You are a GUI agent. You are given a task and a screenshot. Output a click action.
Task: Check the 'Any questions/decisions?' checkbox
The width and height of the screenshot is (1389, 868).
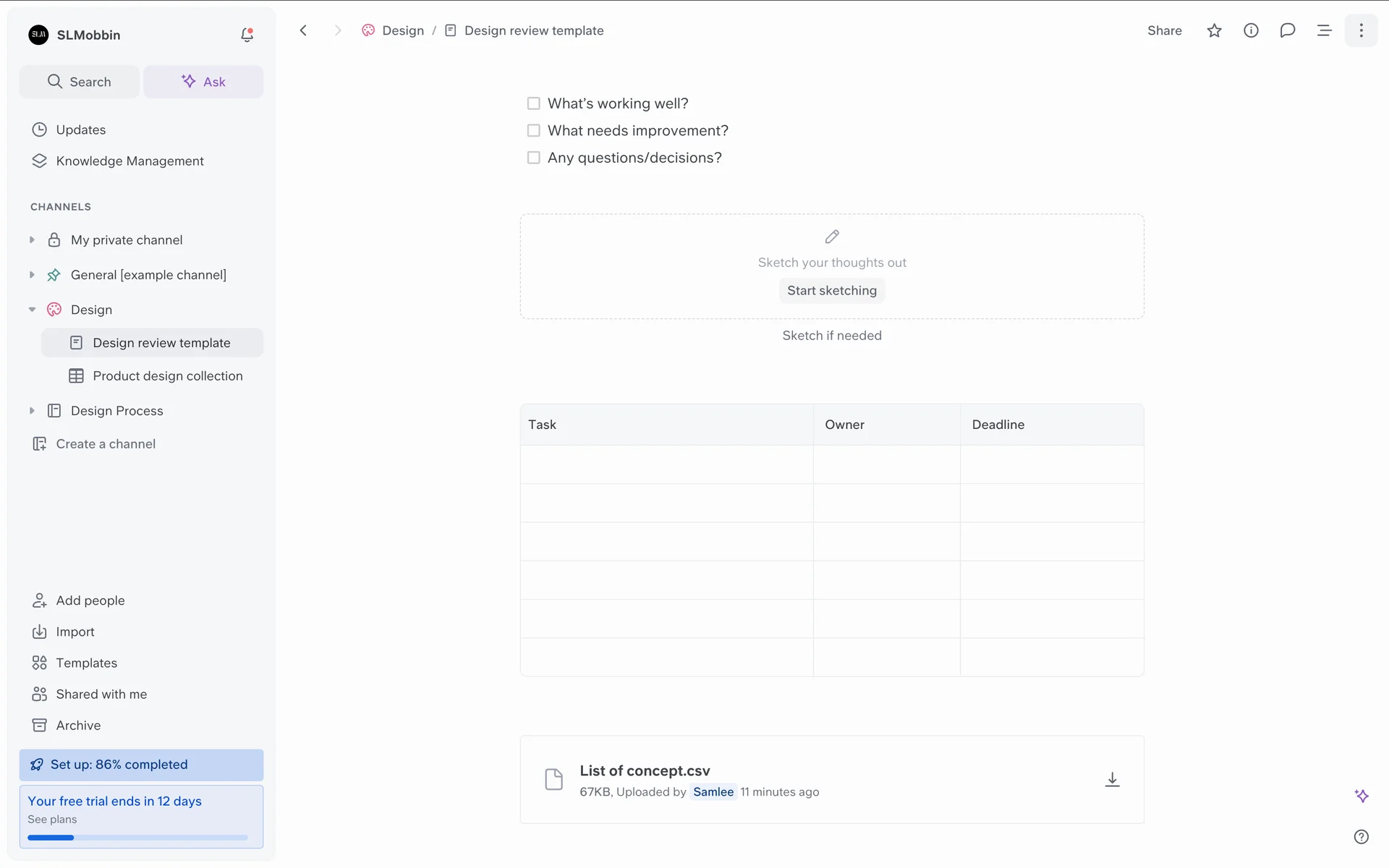click(x=533, y=158)
